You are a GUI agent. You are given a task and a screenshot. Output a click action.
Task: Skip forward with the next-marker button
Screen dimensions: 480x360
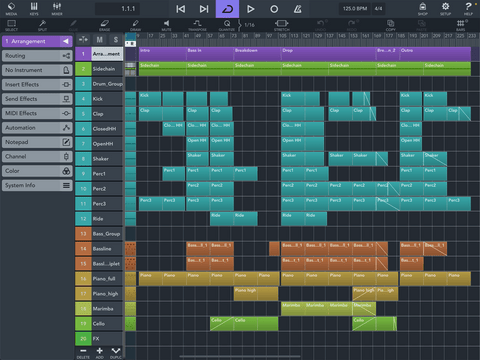[204, 9]
